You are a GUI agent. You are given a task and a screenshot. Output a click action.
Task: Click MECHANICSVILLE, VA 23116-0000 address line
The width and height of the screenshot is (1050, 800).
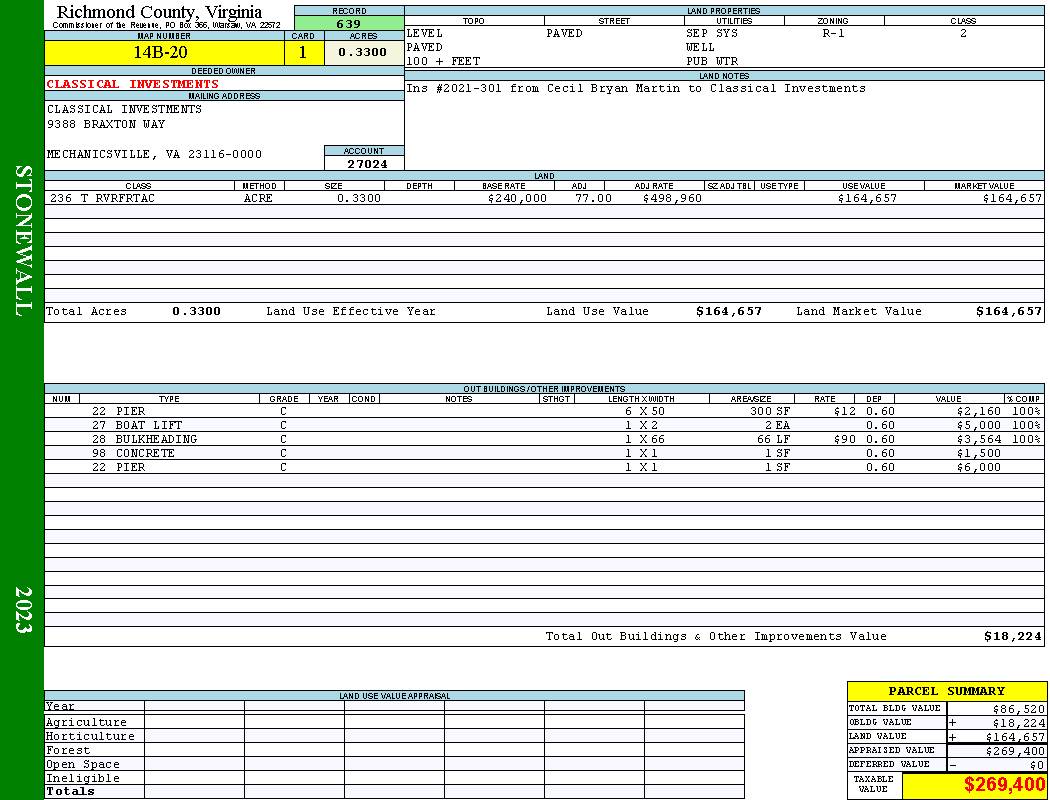coord(154,155)
